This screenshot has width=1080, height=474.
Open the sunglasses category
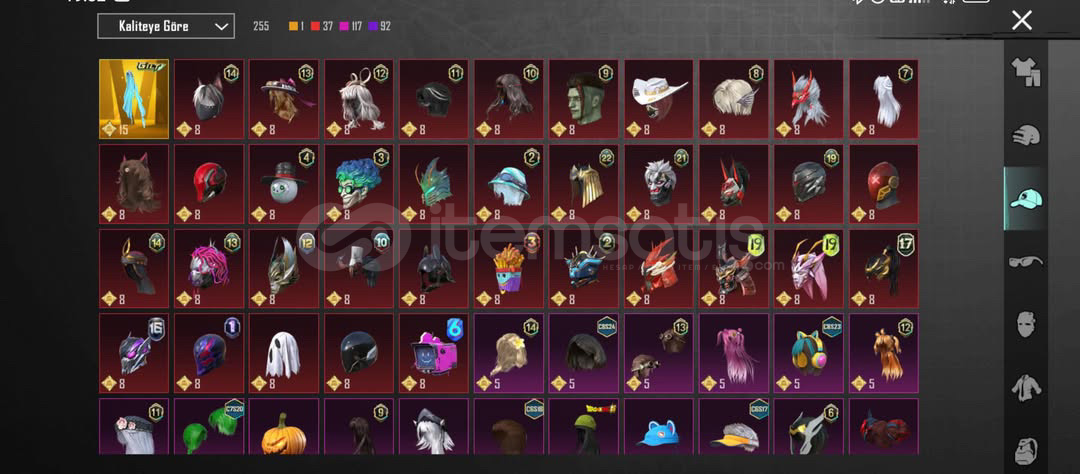[1026, 262]
